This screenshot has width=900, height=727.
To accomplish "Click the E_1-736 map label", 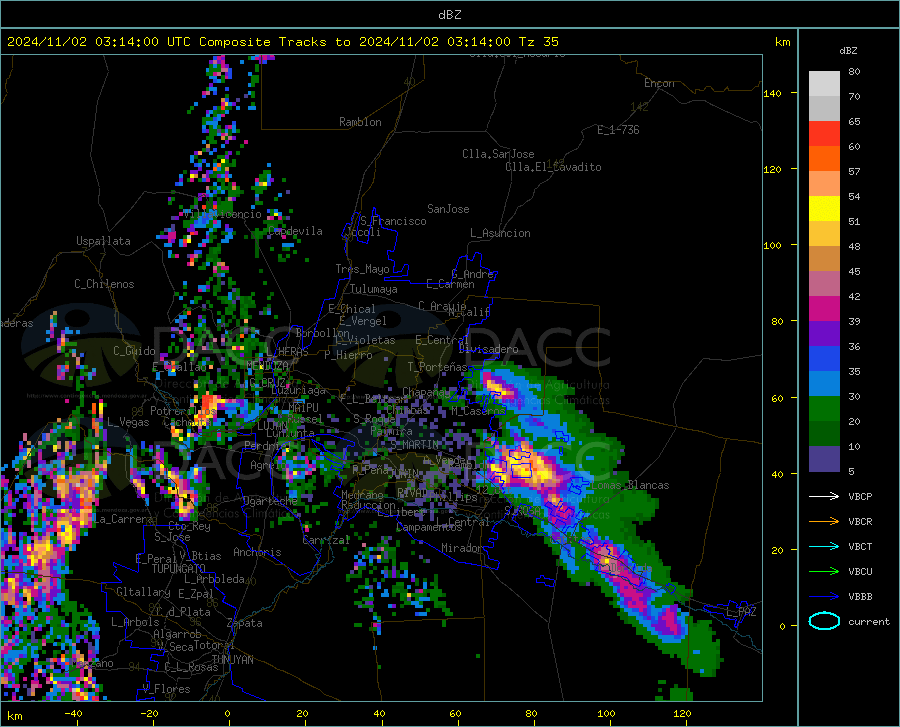I will point(618,130).
